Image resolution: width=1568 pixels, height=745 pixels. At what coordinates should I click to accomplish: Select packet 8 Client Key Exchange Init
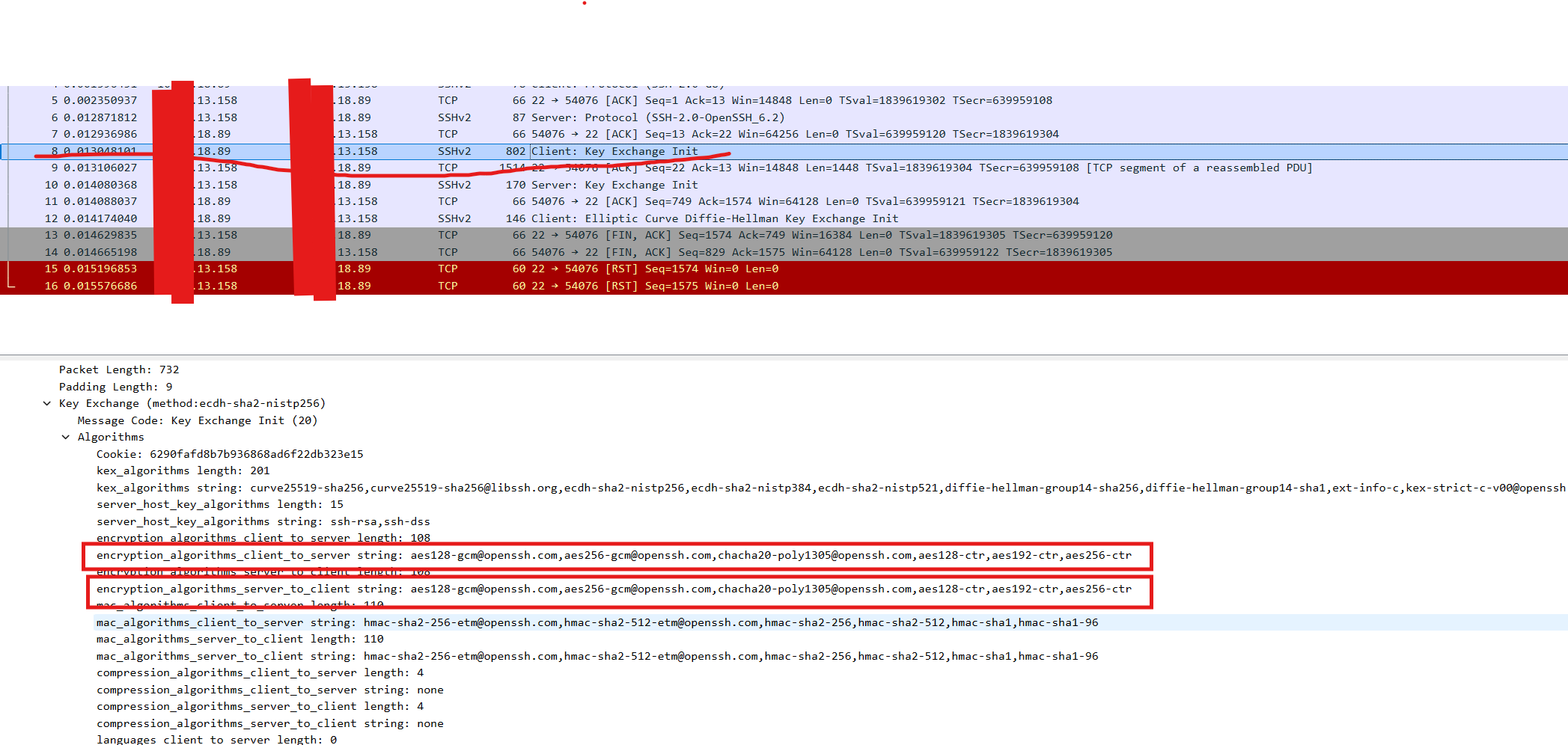pyautogui.click(x=614, y=151)
